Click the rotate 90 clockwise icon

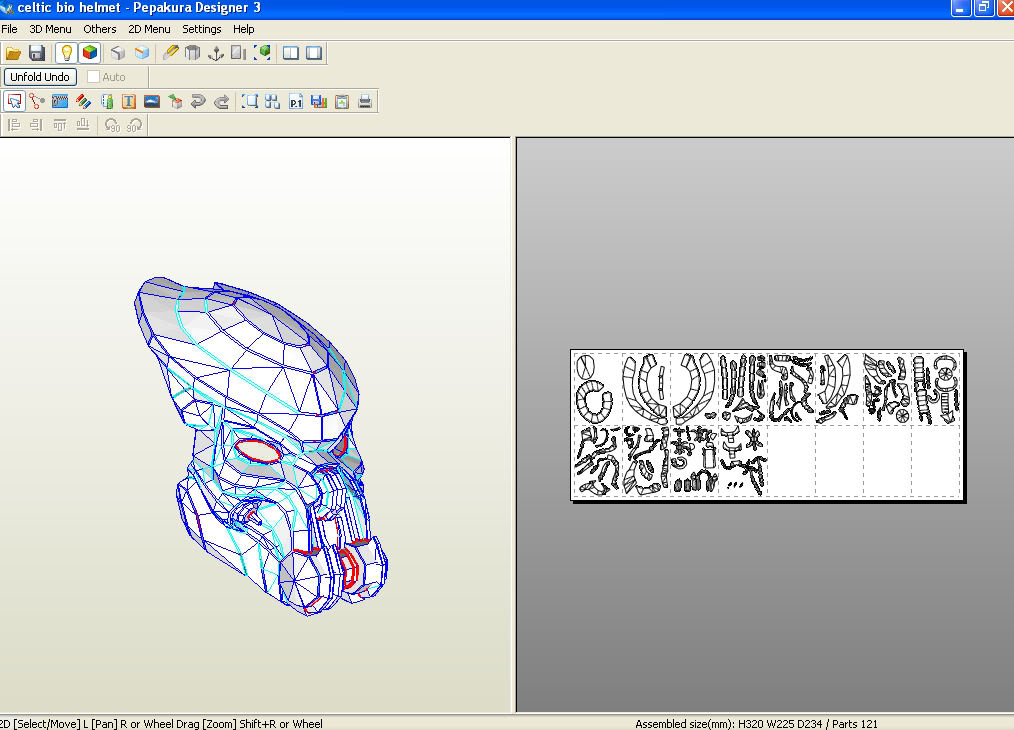tap(135, 125)
